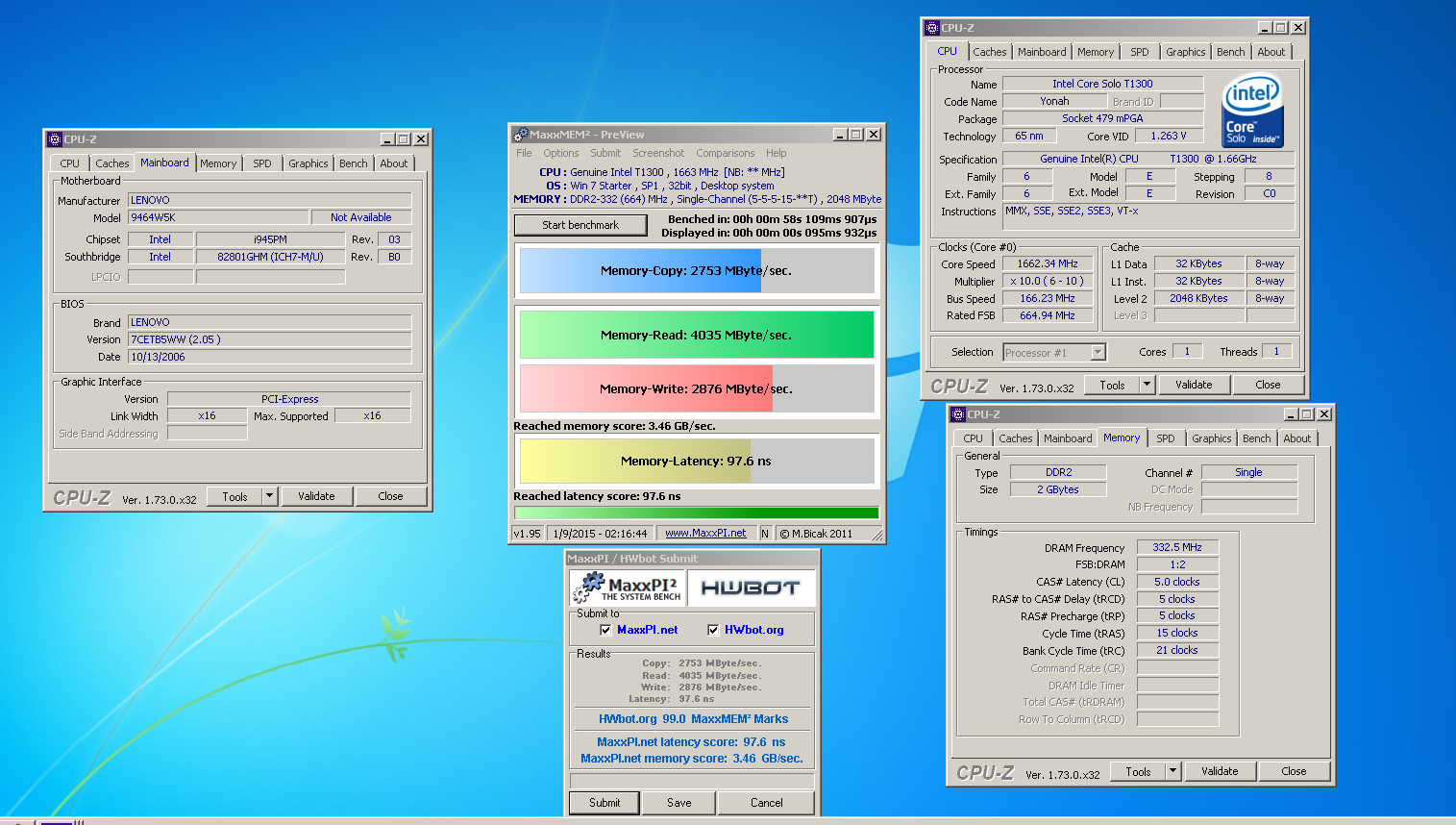Viewport: 1456px width, 825px height.
Task: Click the Memory-Copy 2753 MByte/sec bar
Action: [697, 271]
